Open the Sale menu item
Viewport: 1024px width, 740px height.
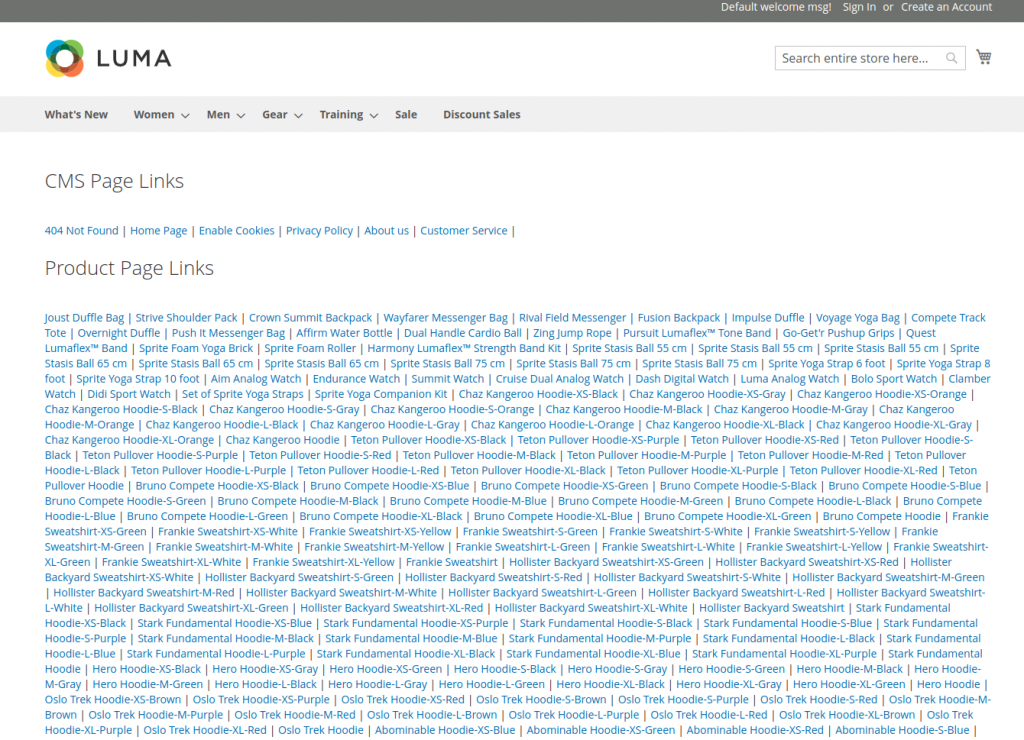(x=405, y=114)
